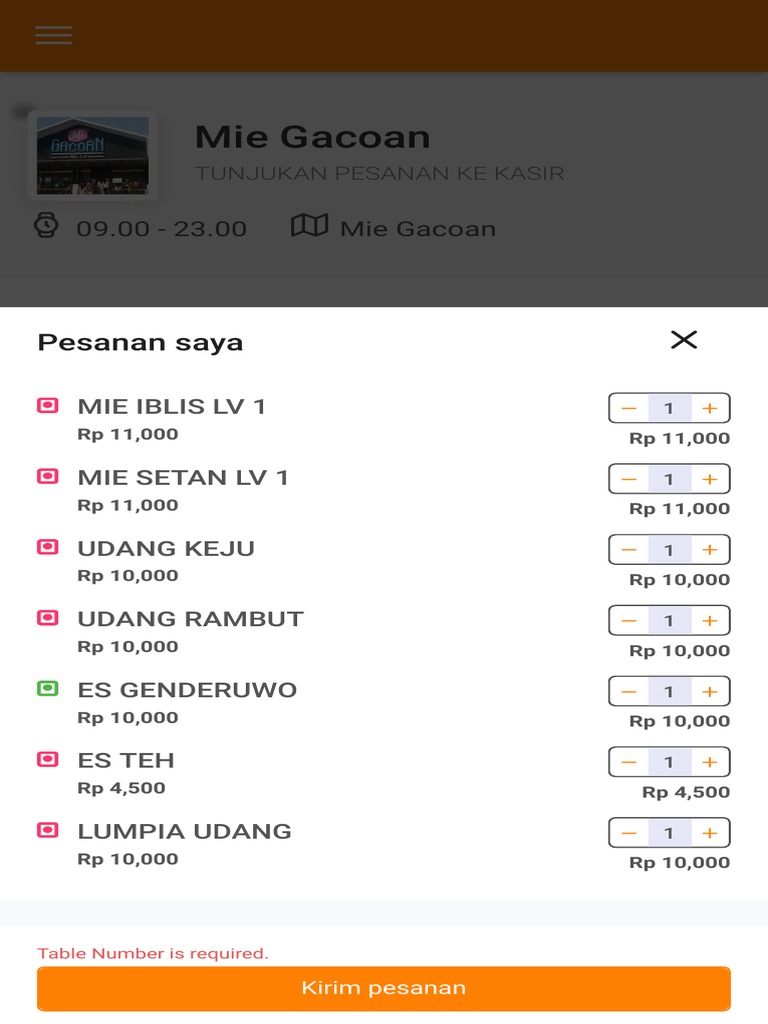This screenshot has width=768, height=1024.
Task: Reduce MIE SETAN LV 1 quantity
Action: (629, 479)
